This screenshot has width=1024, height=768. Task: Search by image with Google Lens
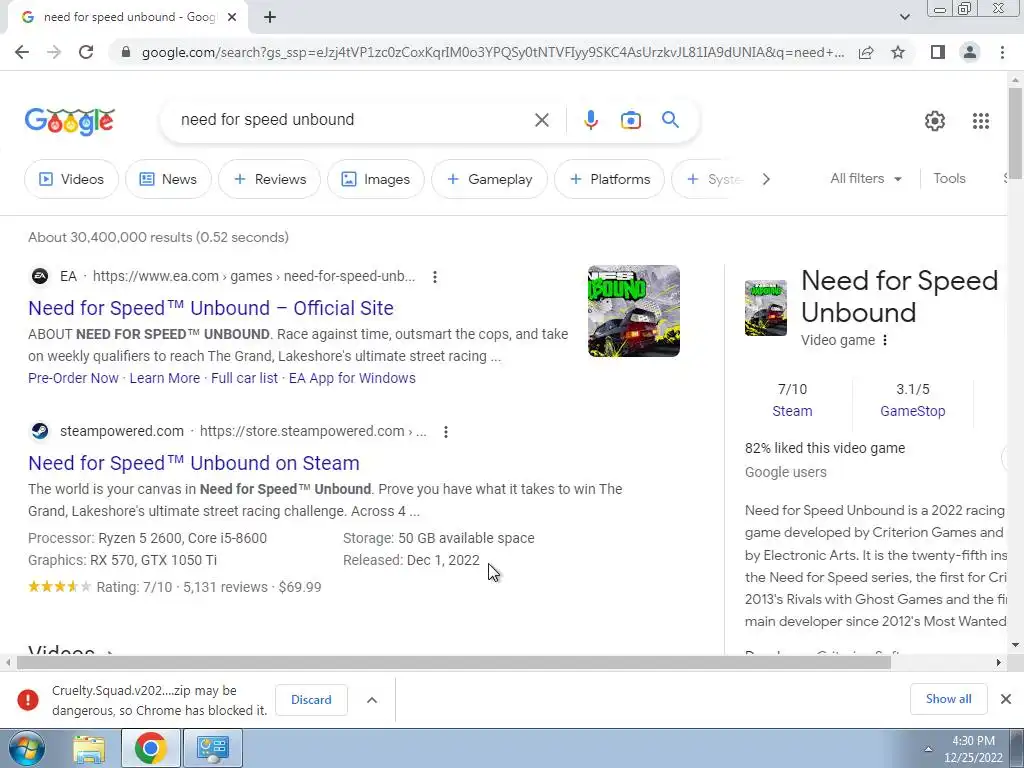[x=630, y=120]
